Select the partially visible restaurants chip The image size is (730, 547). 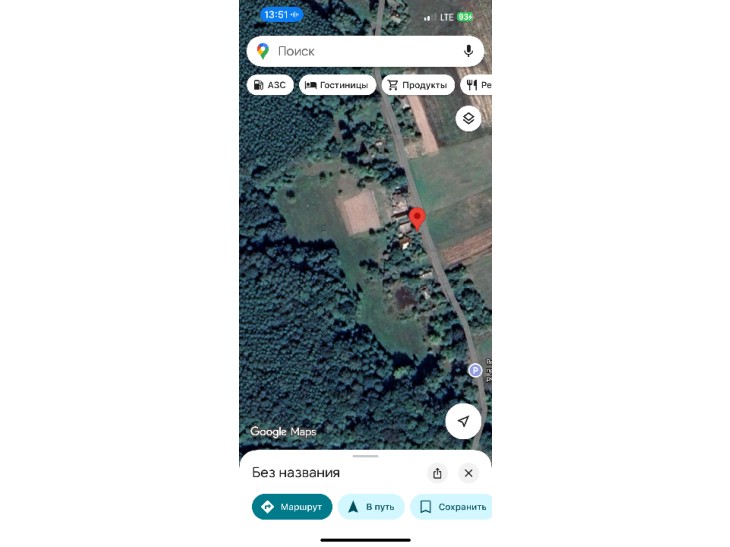click(477, 85)
